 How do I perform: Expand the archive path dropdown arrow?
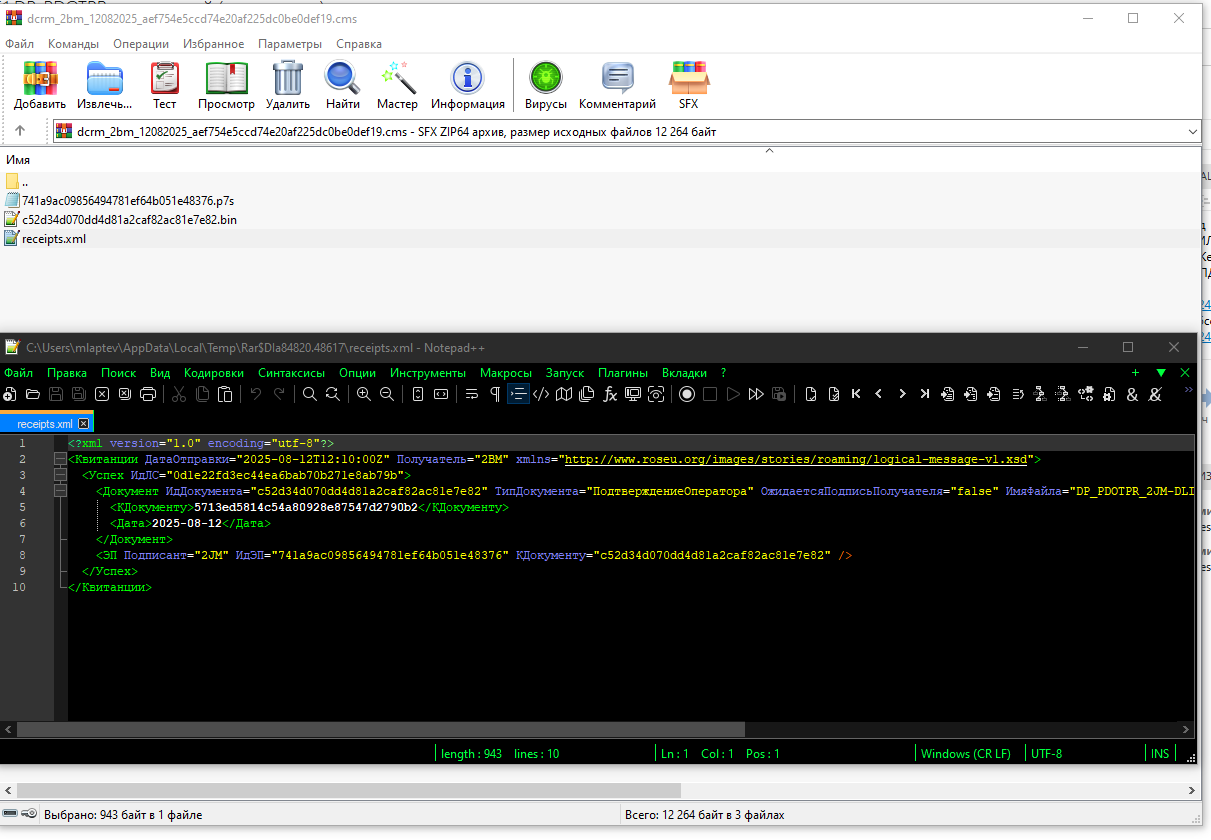point(1191,132)
